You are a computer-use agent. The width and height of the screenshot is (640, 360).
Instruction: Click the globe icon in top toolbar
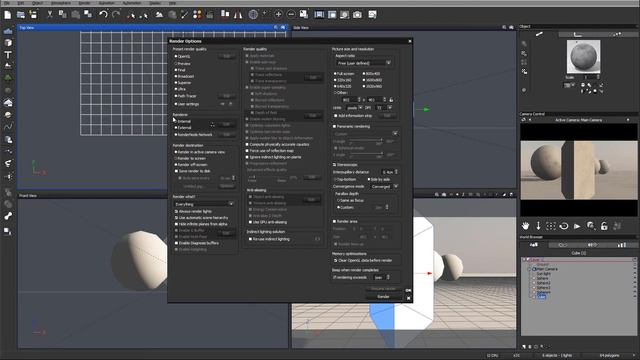click(x=253, y=15)
